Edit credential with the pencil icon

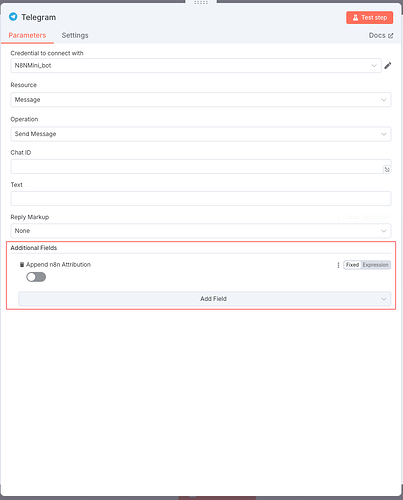(x=388, y=66)
